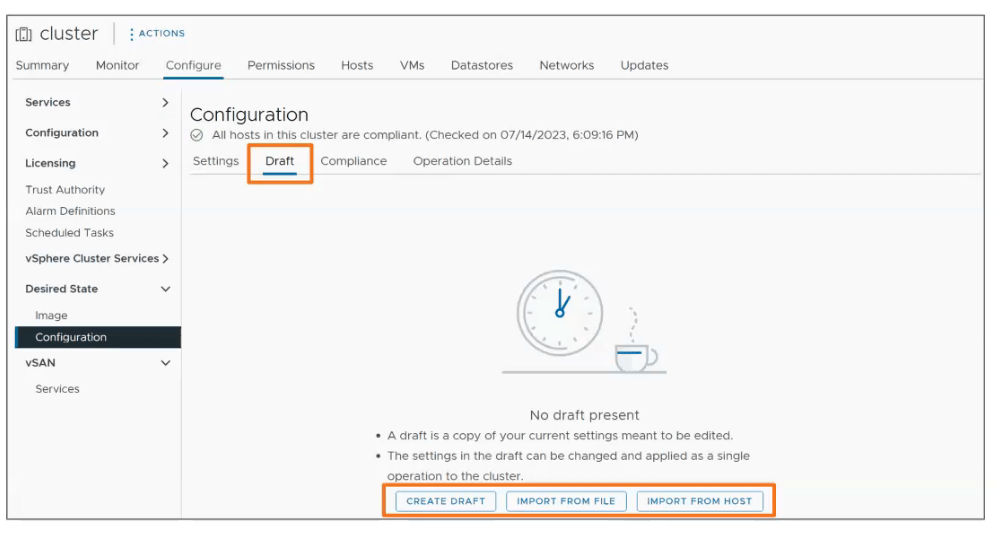
Task: Expand vSphere Cluster Services section
Action: point(165,259)
